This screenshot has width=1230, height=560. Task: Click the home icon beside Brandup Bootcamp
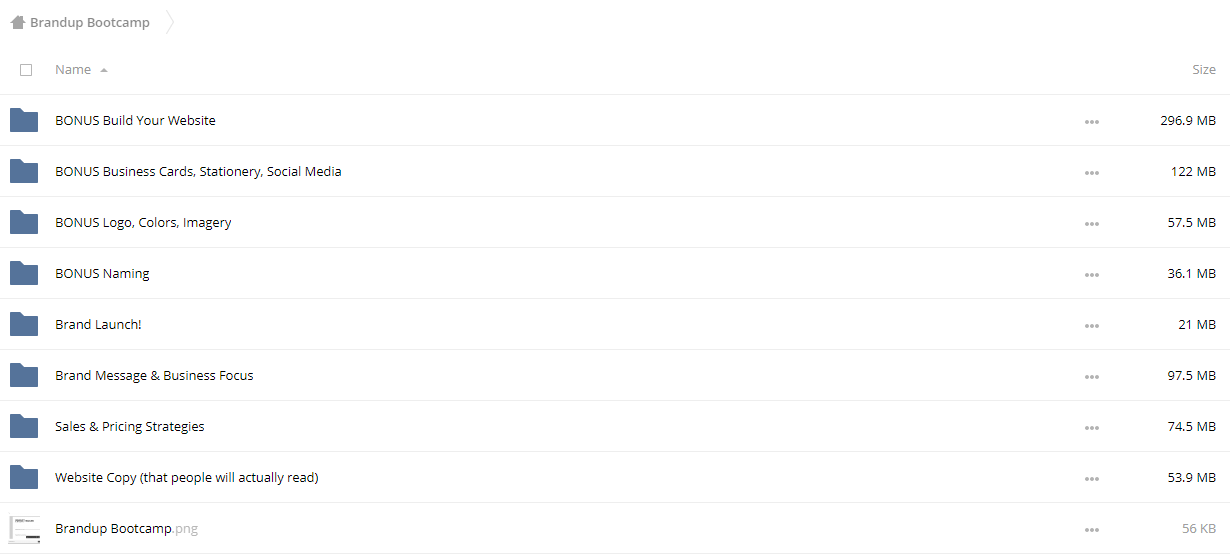18,22
